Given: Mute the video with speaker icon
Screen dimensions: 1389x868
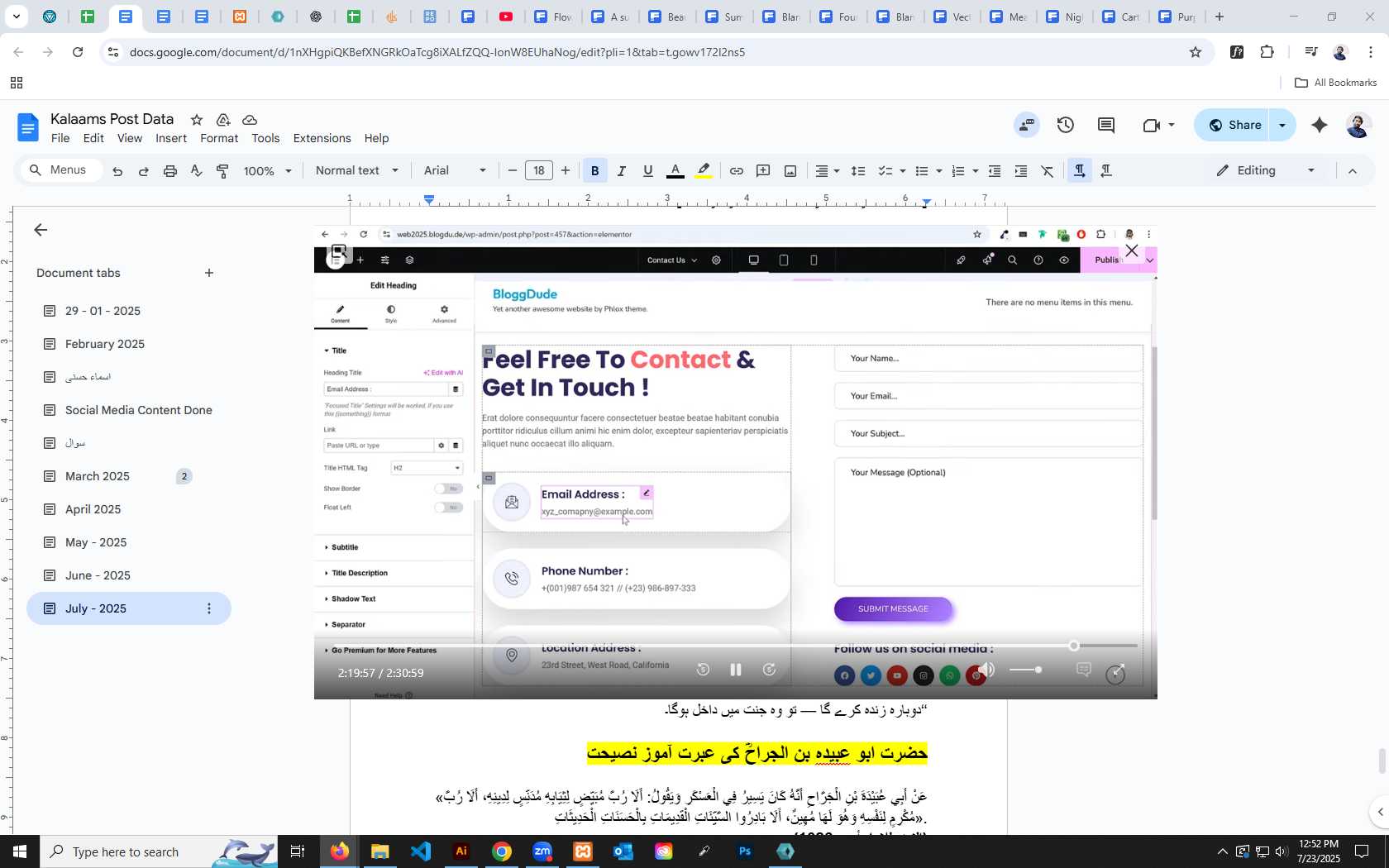Looking at the screenshot, I should coord(986,670).
